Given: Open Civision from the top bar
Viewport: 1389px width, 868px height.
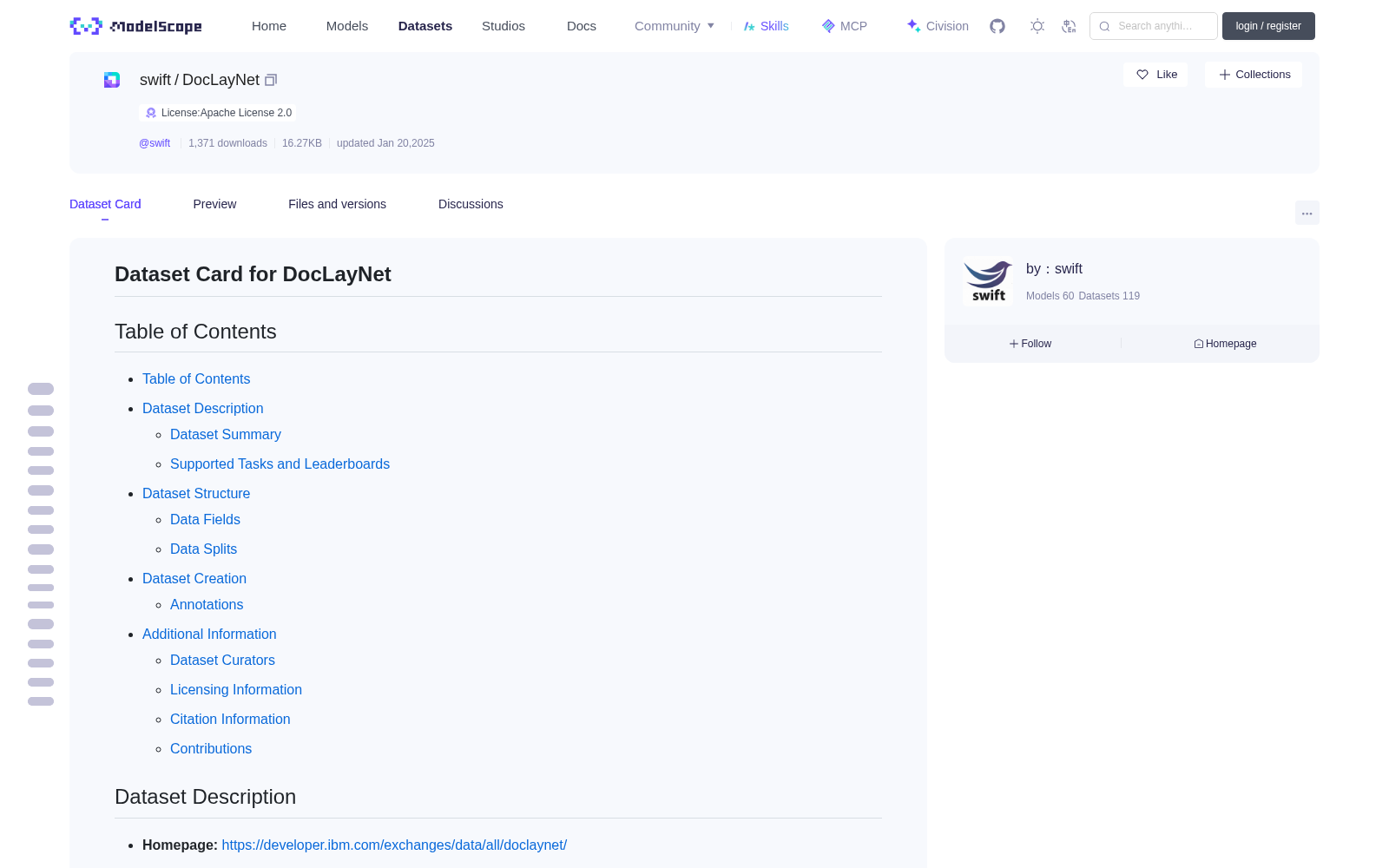Looking at the screenshot, I should [x=938, y=26].
